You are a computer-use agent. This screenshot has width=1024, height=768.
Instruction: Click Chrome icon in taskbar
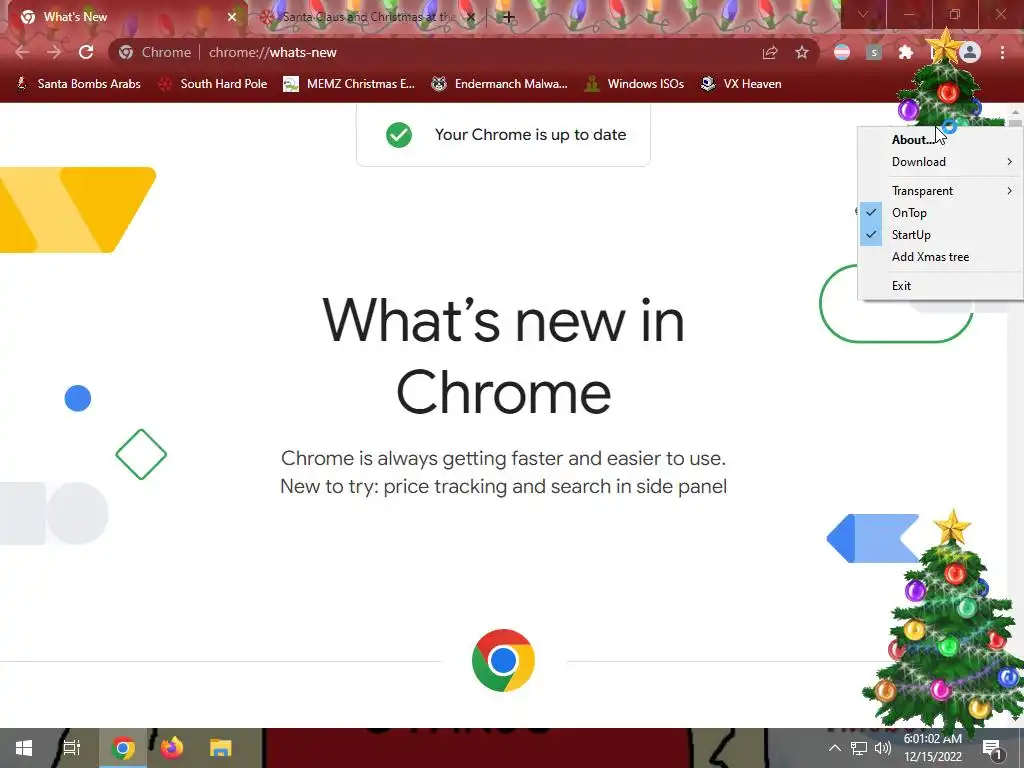coord(123,748)
